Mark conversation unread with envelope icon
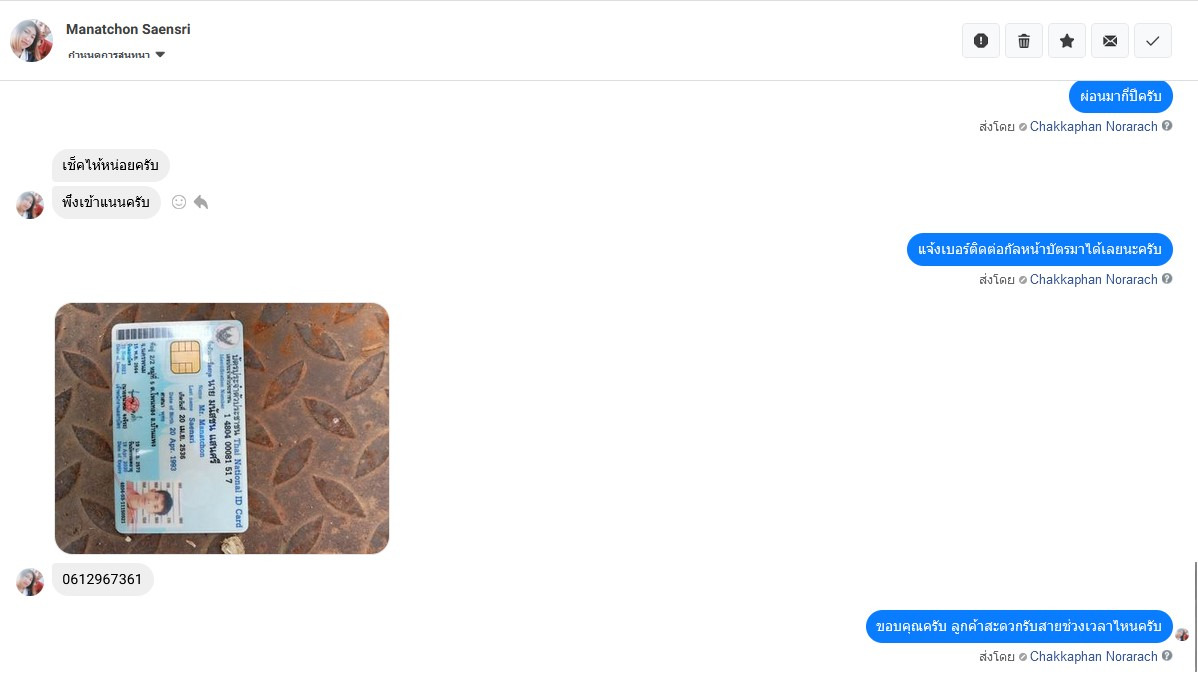 [1110, 40]
